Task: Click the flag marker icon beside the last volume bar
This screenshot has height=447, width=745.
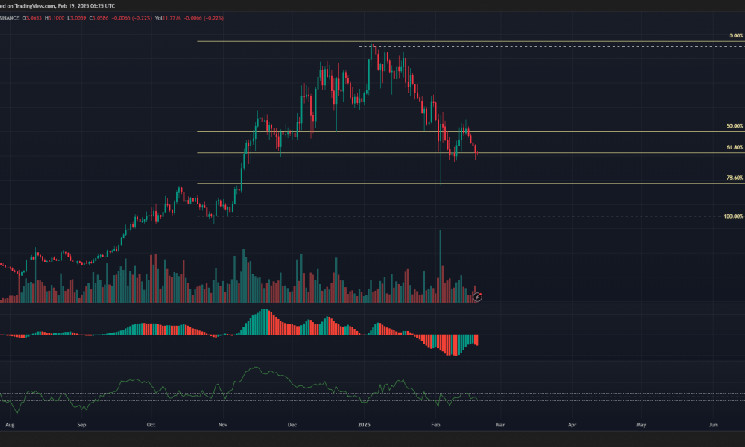Action: point(478,297)
